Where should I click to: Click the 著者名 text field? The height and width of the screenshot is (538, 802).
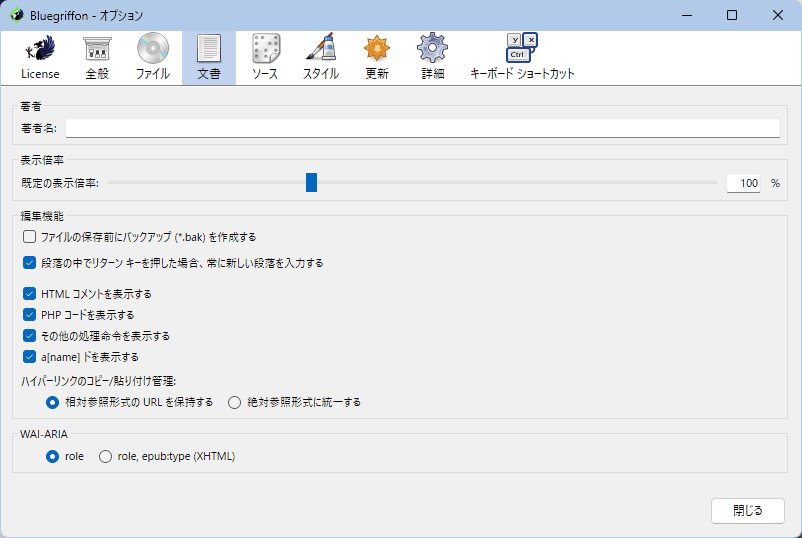[422, 128]
